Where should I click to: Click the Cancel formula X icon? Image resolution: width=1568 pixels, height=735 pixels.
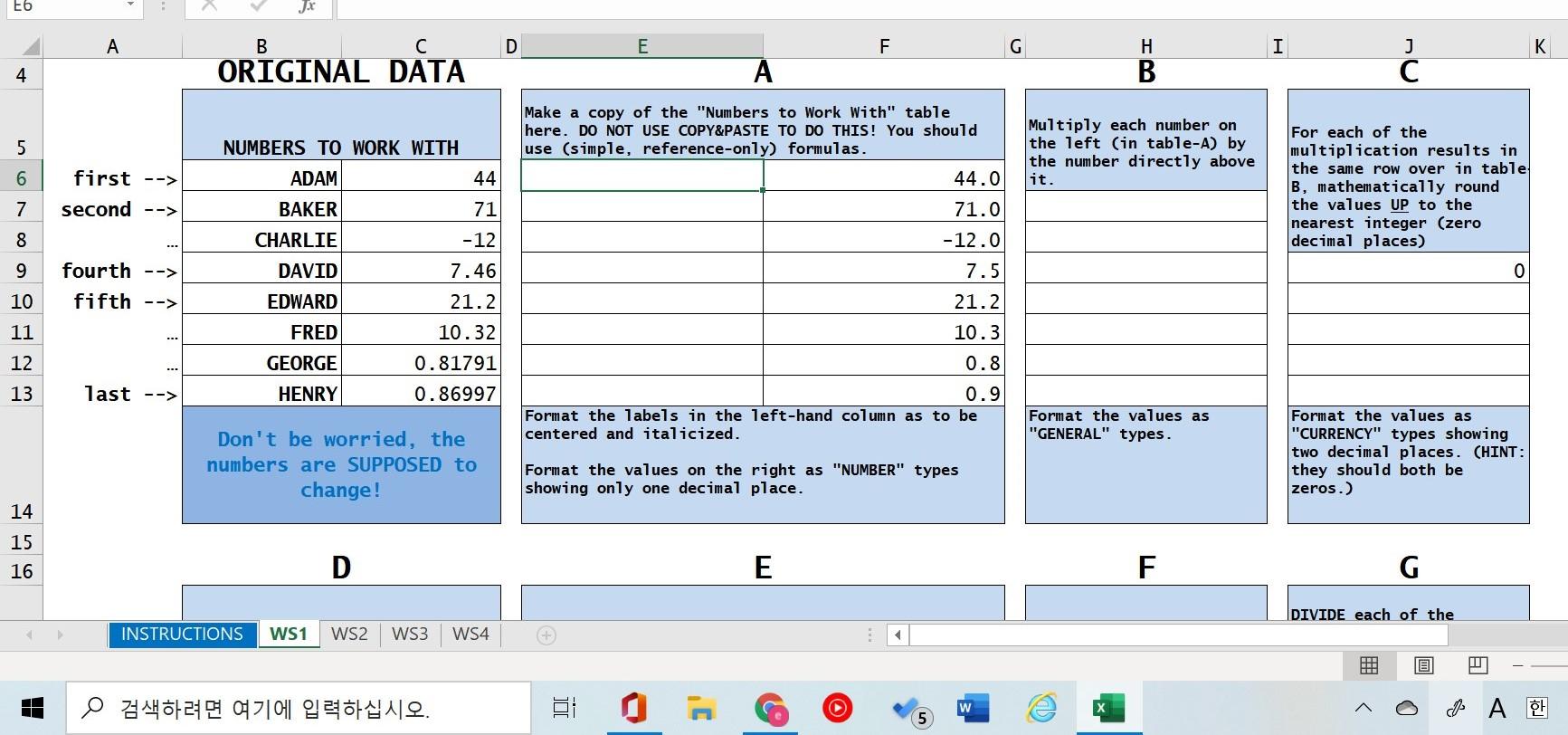[x=209, y=5]
